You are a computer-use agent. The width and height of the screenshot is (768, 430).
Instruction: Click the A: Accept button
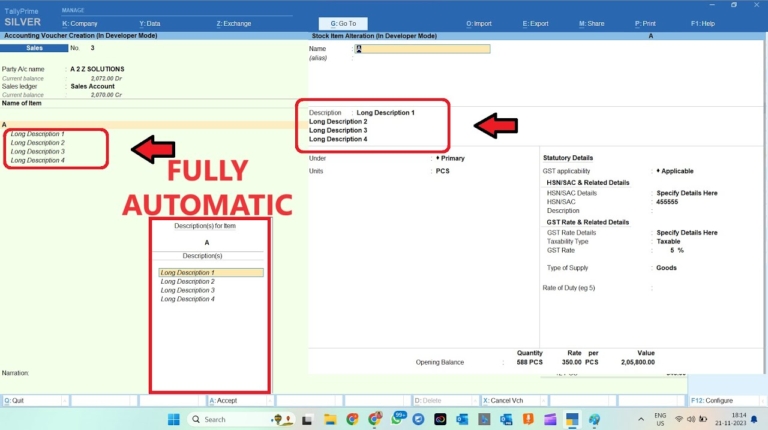click(x=223, y=399)
